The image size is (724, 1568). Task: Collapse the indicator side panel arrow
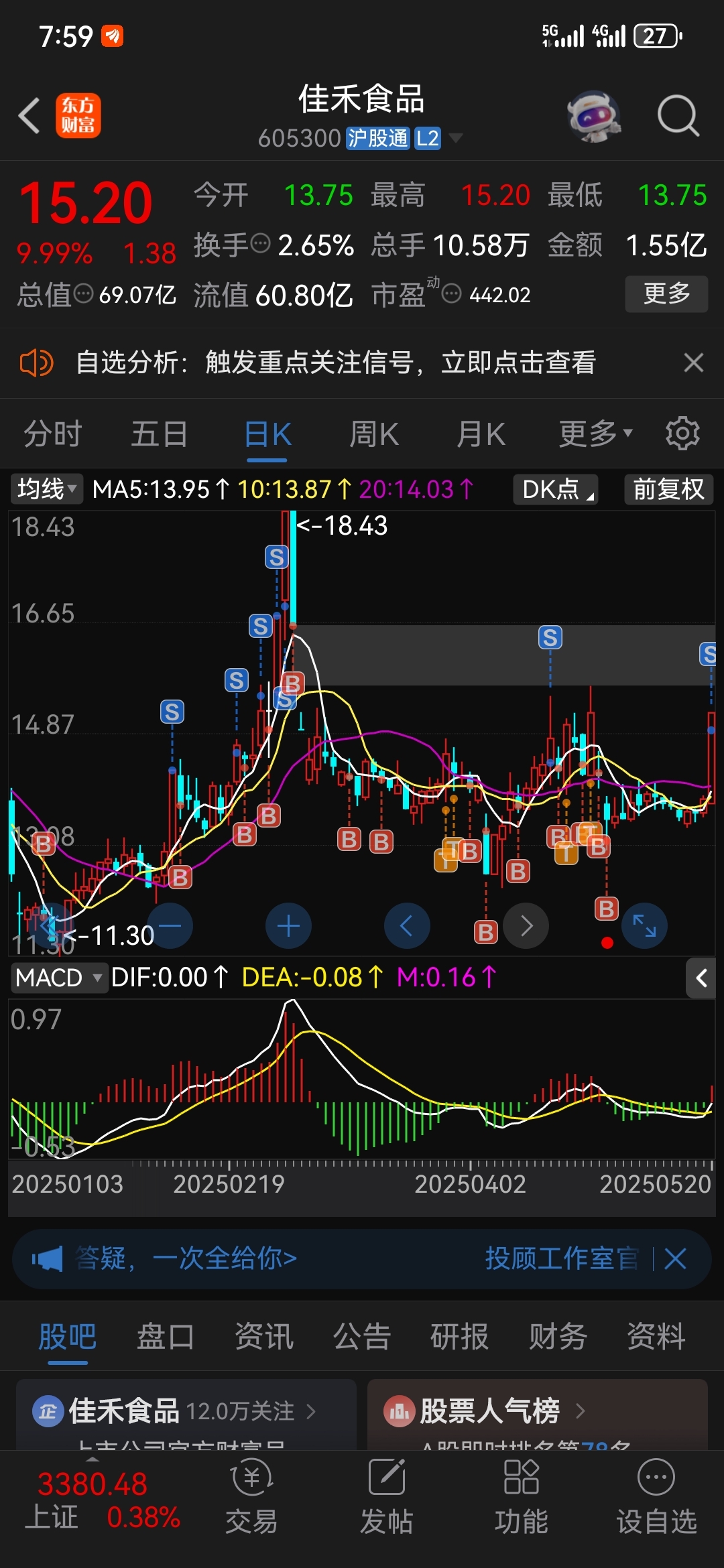(701, 978)
